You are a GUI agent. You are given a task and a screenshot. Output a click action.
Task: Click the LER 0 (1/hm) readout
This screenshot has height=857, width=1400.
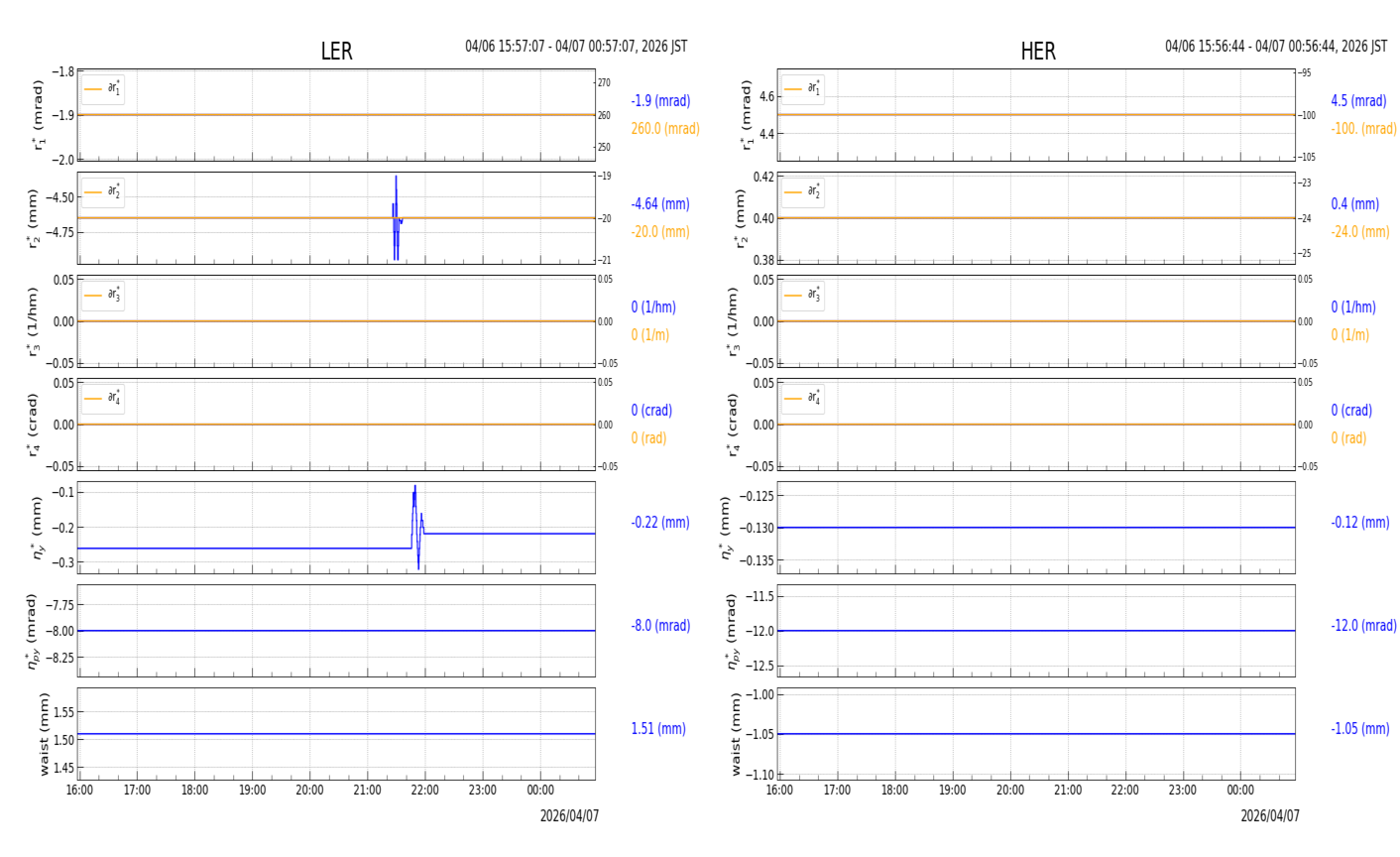coord(656,307)
